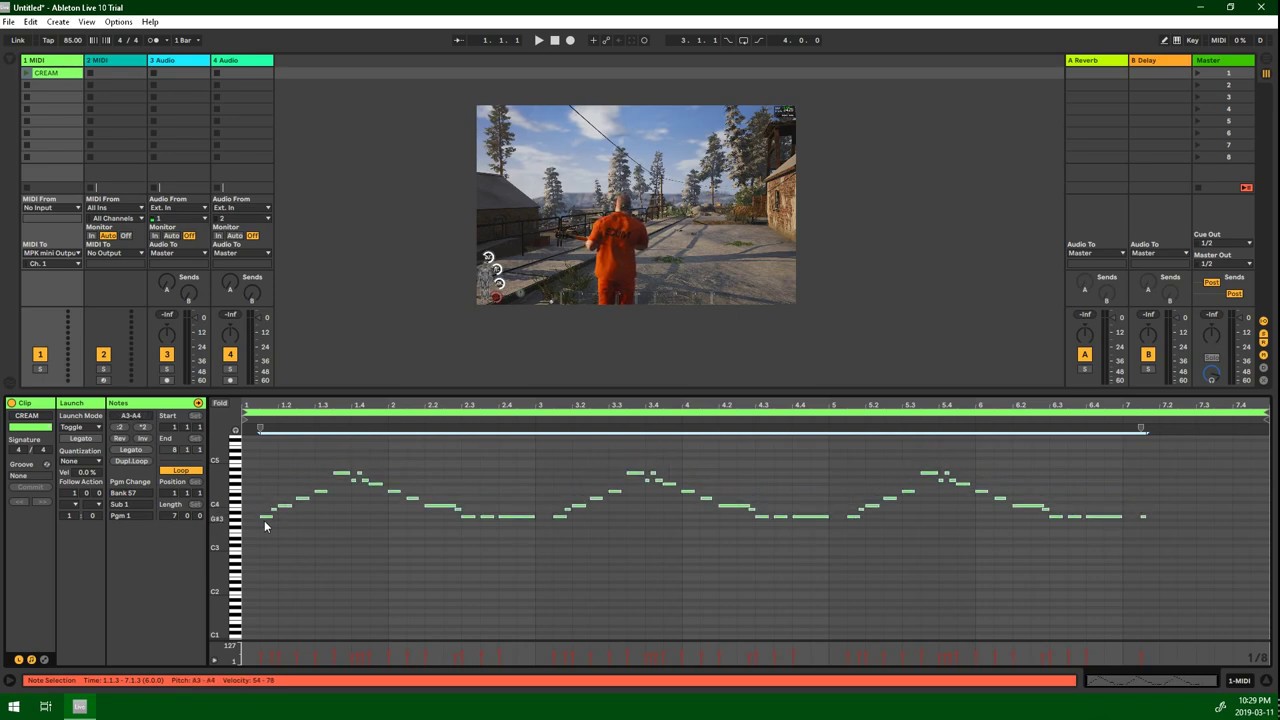Start playback with the Play button
Viewport: 1280px width, 720px height.
point(538,40)
